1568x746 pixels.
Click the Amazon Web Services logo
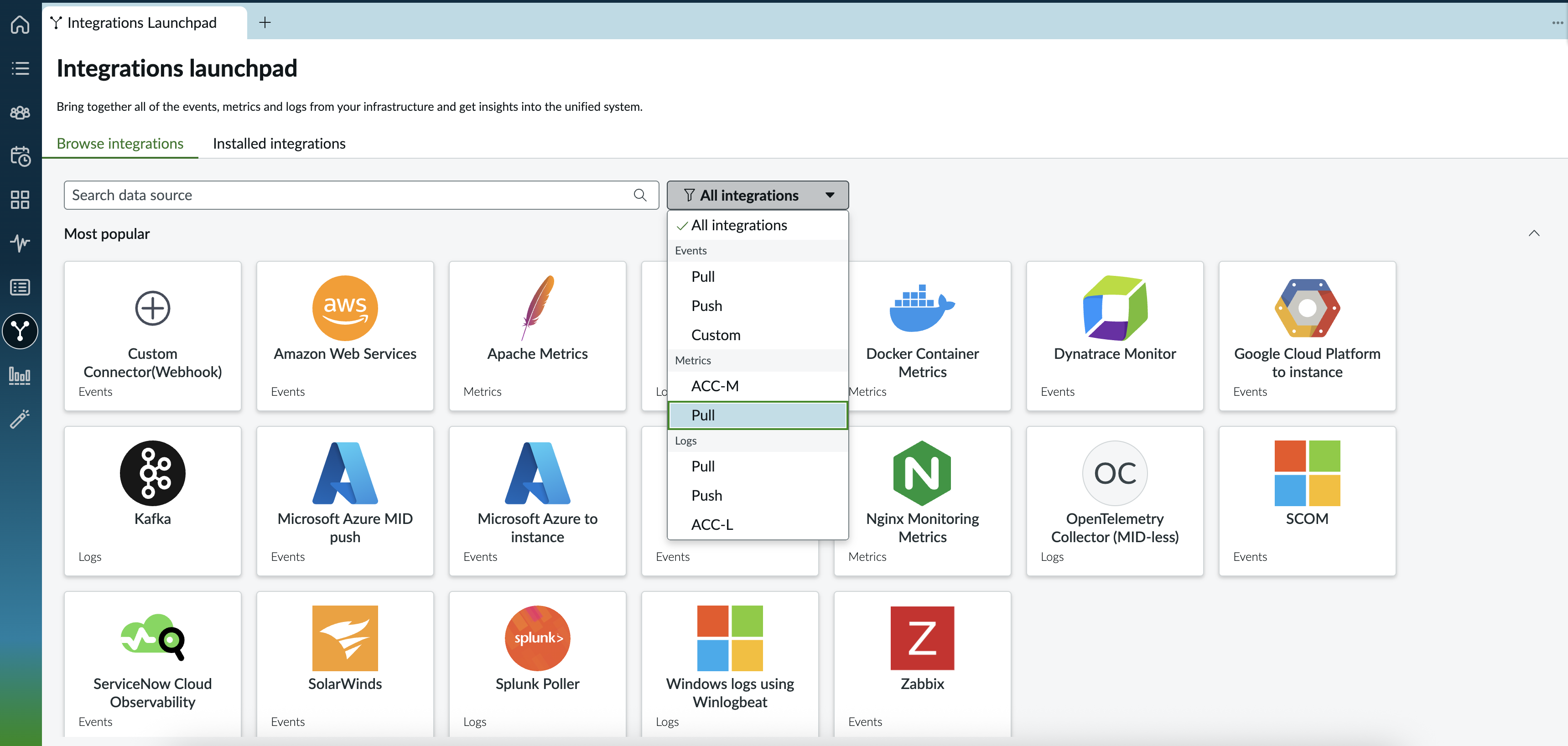345,309
